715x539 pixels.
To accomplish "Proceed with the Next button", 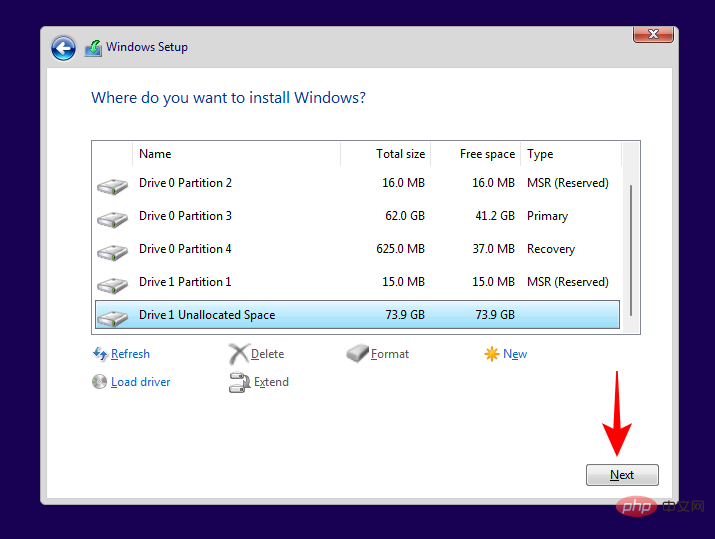I will point(622,475).
